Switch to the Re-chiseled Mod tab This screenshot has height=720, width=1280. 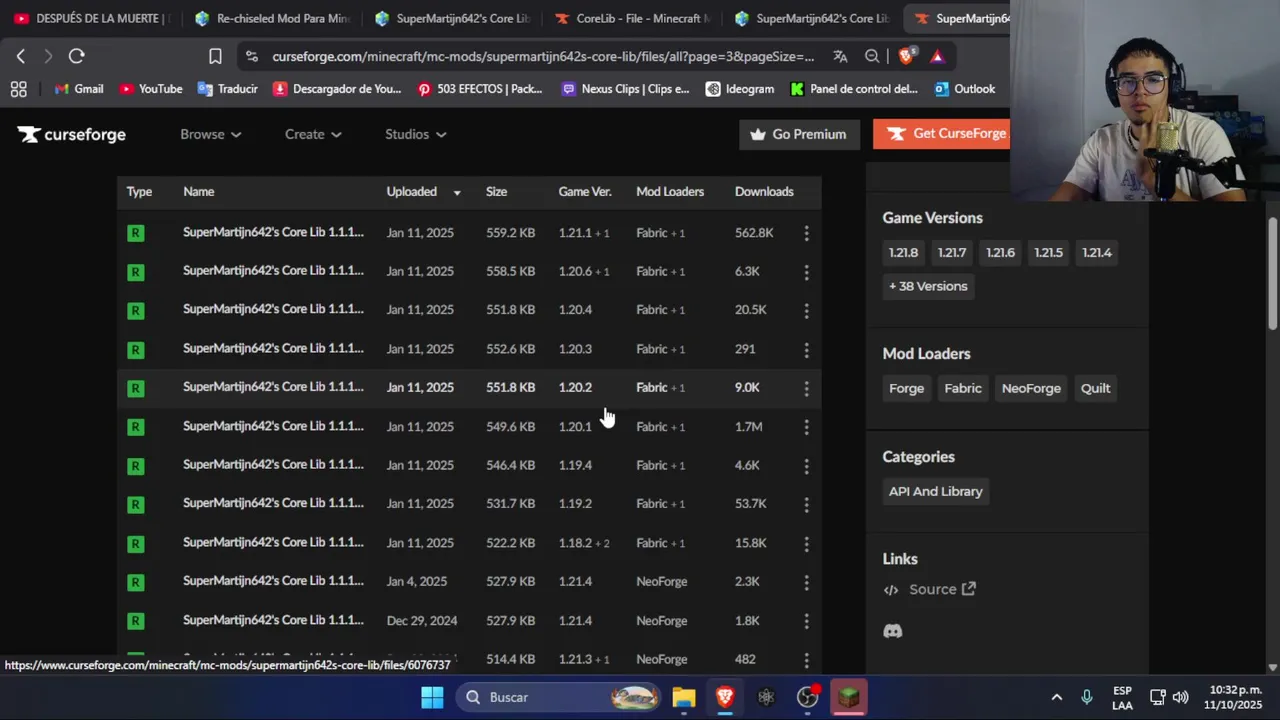(272, 18)
